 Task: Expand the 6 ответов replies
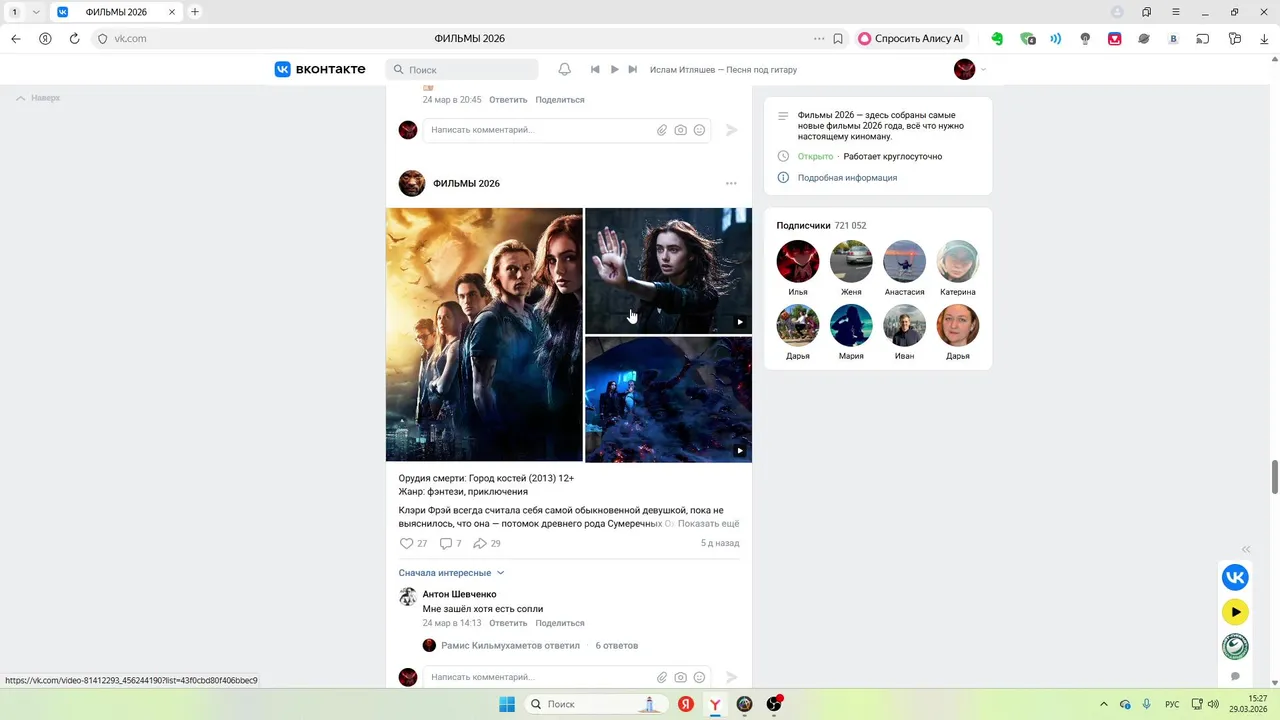click(617, 645)
